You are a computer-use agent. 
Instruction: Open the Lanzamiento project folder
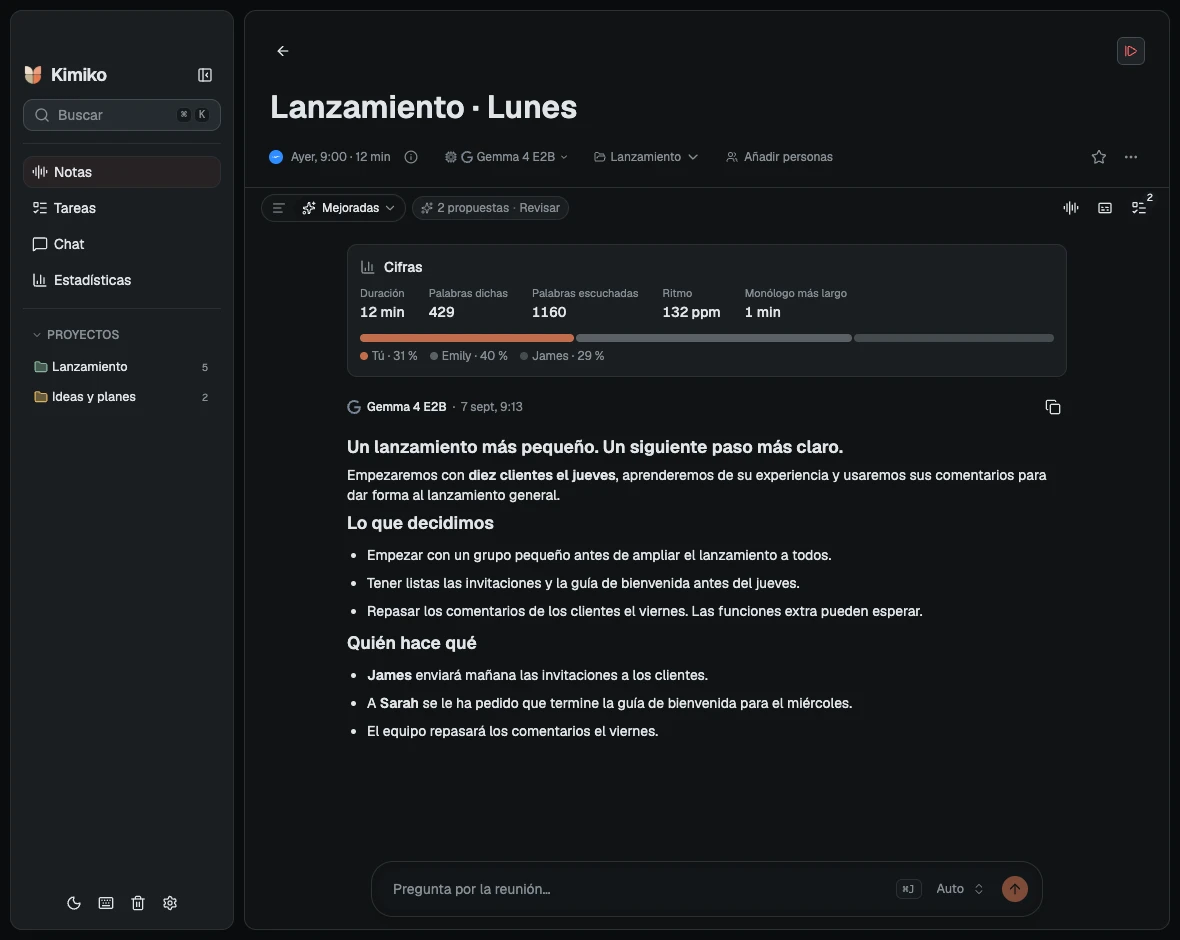(122, 367)
